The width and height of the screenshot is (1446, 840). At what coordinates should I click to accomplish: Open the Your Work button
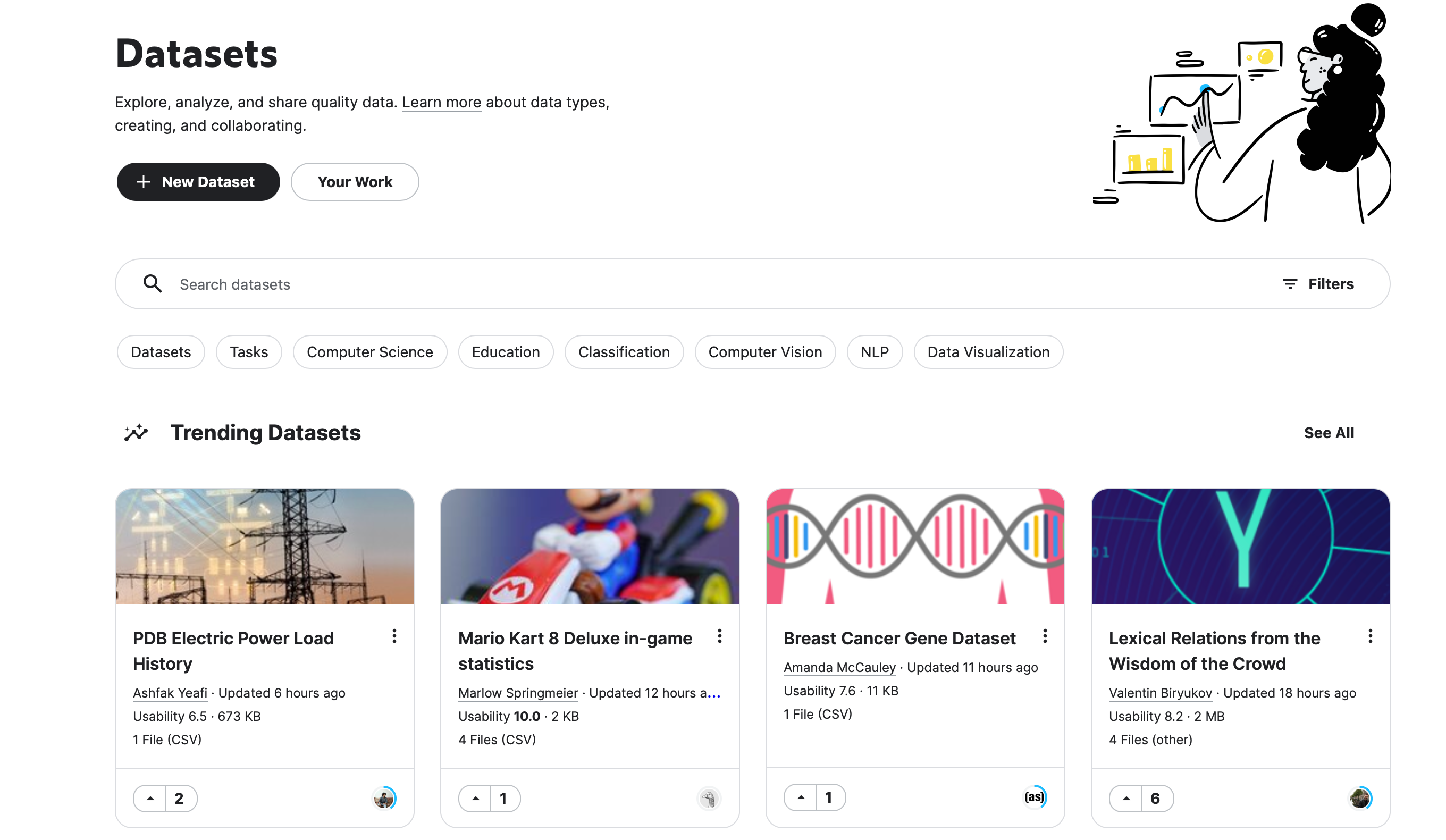(355, 182)
